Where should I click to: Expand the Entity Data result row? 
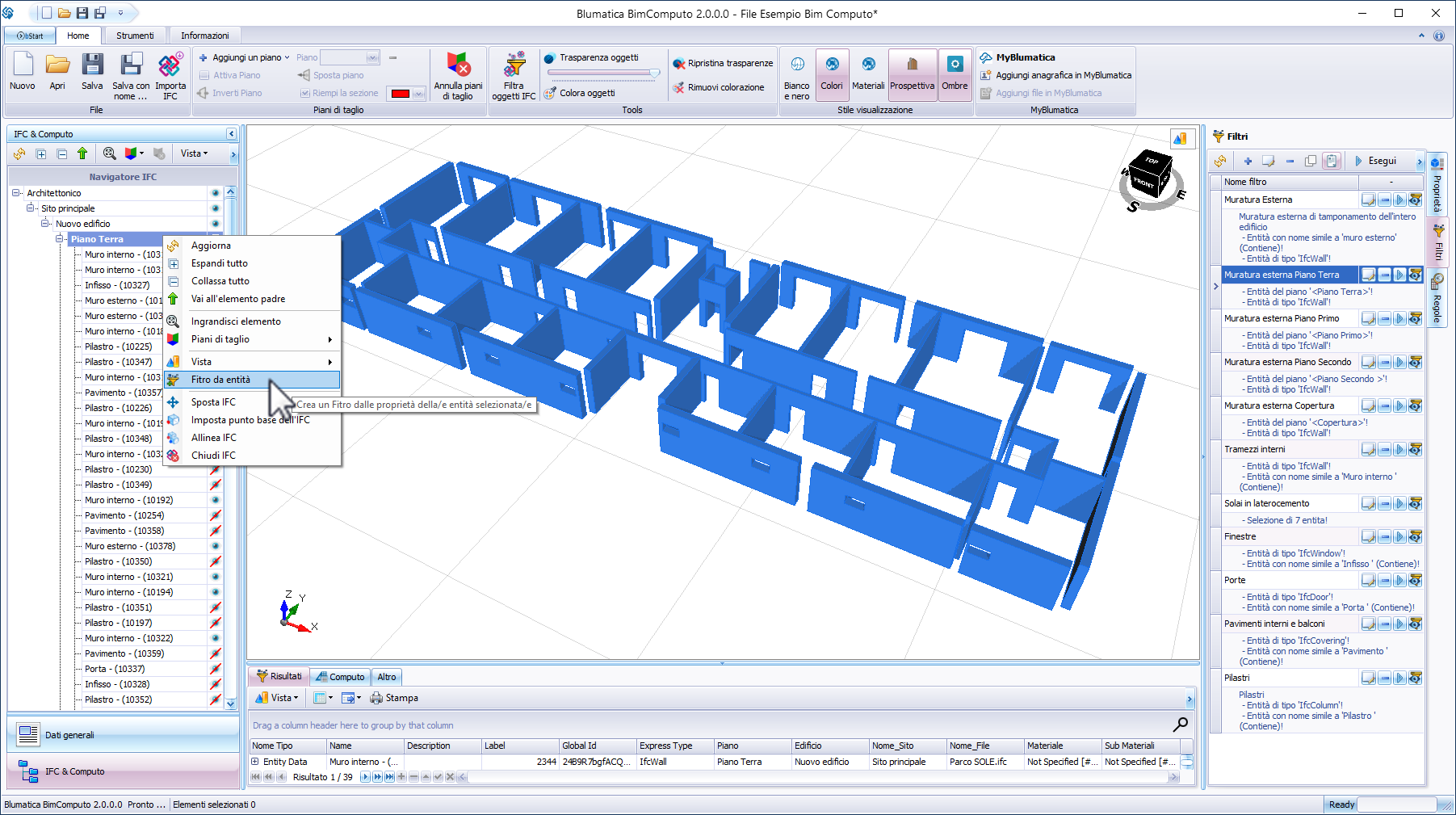pos(255,762)
